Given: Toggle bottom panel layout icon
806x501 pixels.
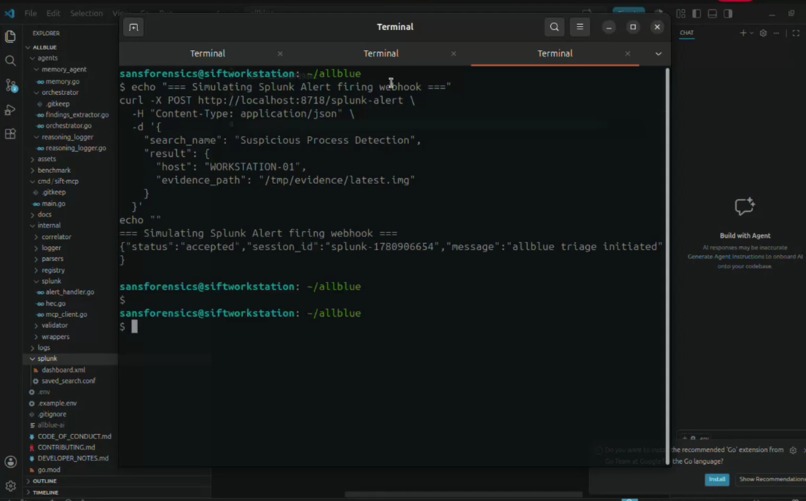Looking at the screenshot, I should pyautogui.click(x=712, y=14).
